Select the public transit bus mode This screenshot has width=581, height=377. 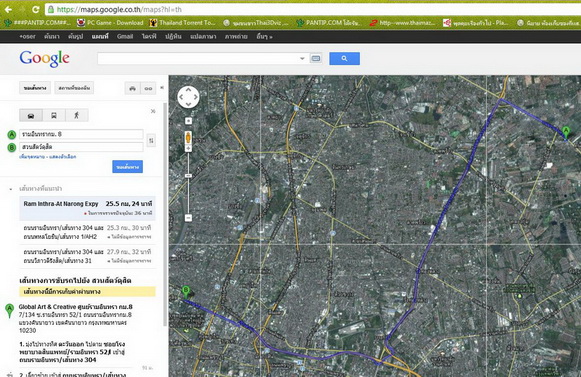click(x=54, y=115)
